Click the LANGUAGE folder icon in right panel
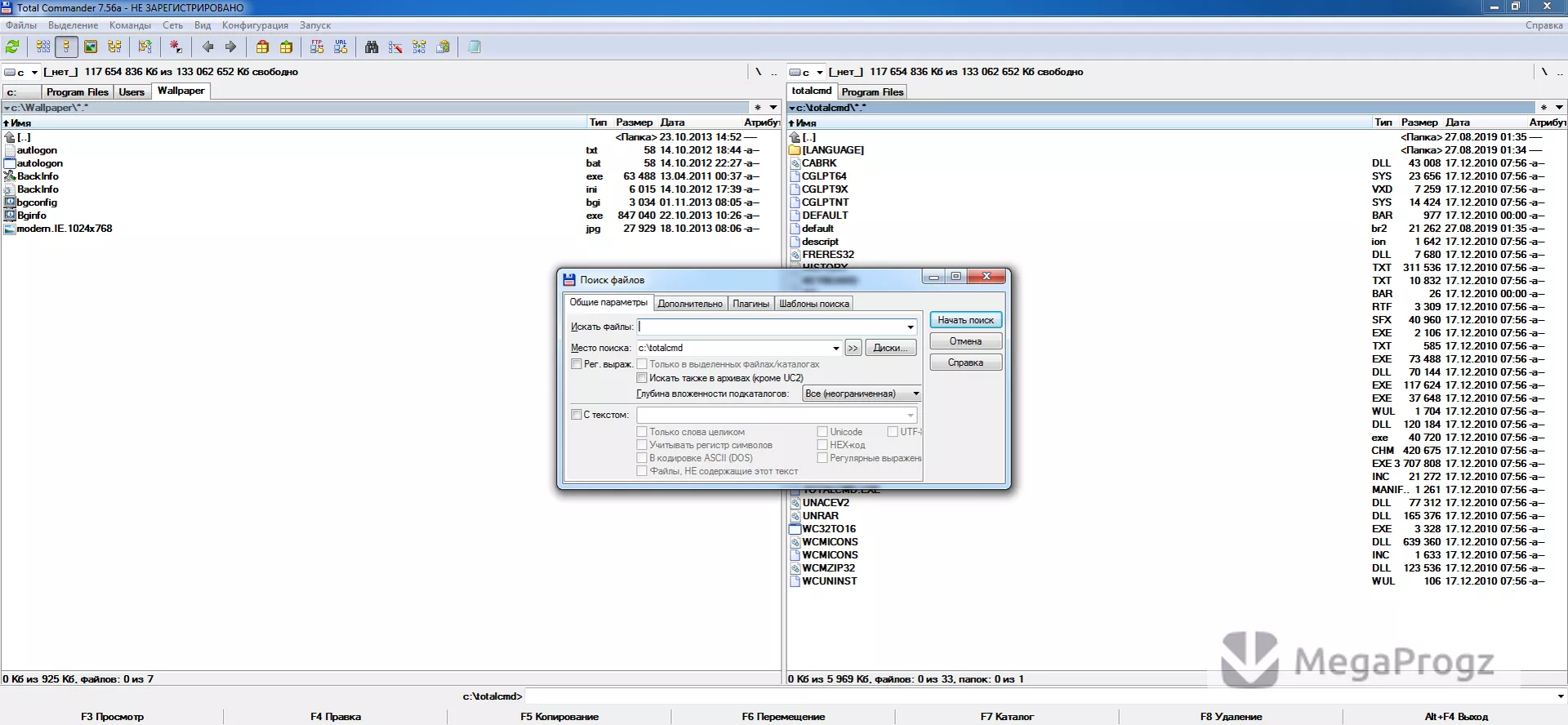 click(x=795, y=150)
